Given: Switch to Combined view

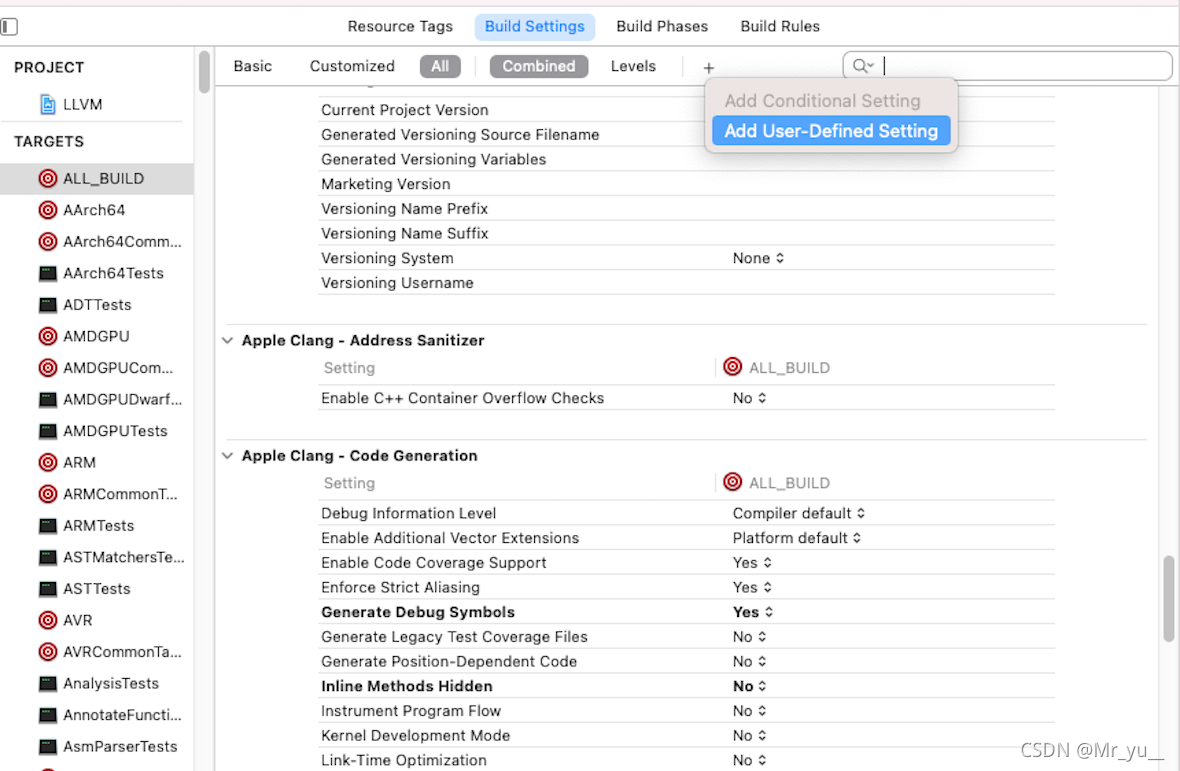Looking at the screenshot, I should click(x=539, y=66).
